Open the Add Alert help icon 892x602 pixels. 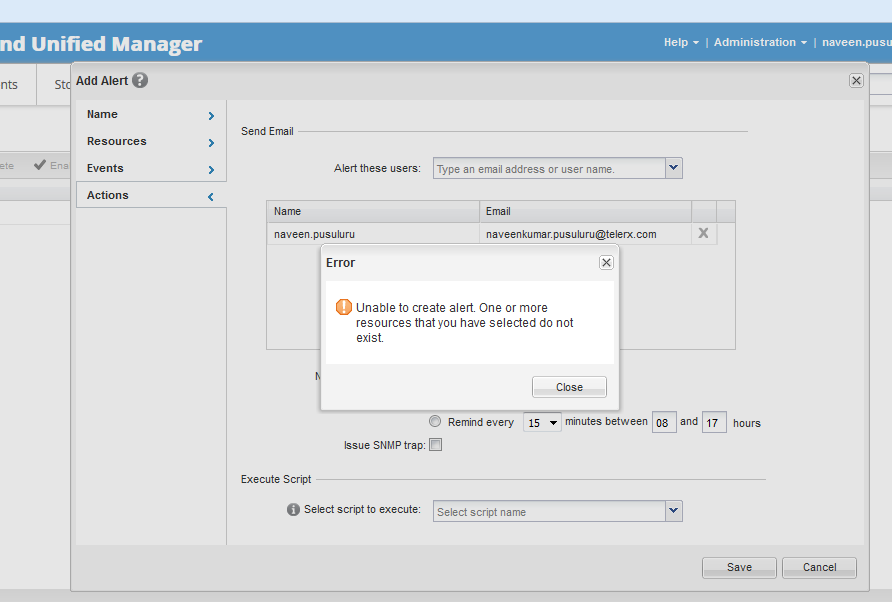pyautogui.click(x=140, y=80)
